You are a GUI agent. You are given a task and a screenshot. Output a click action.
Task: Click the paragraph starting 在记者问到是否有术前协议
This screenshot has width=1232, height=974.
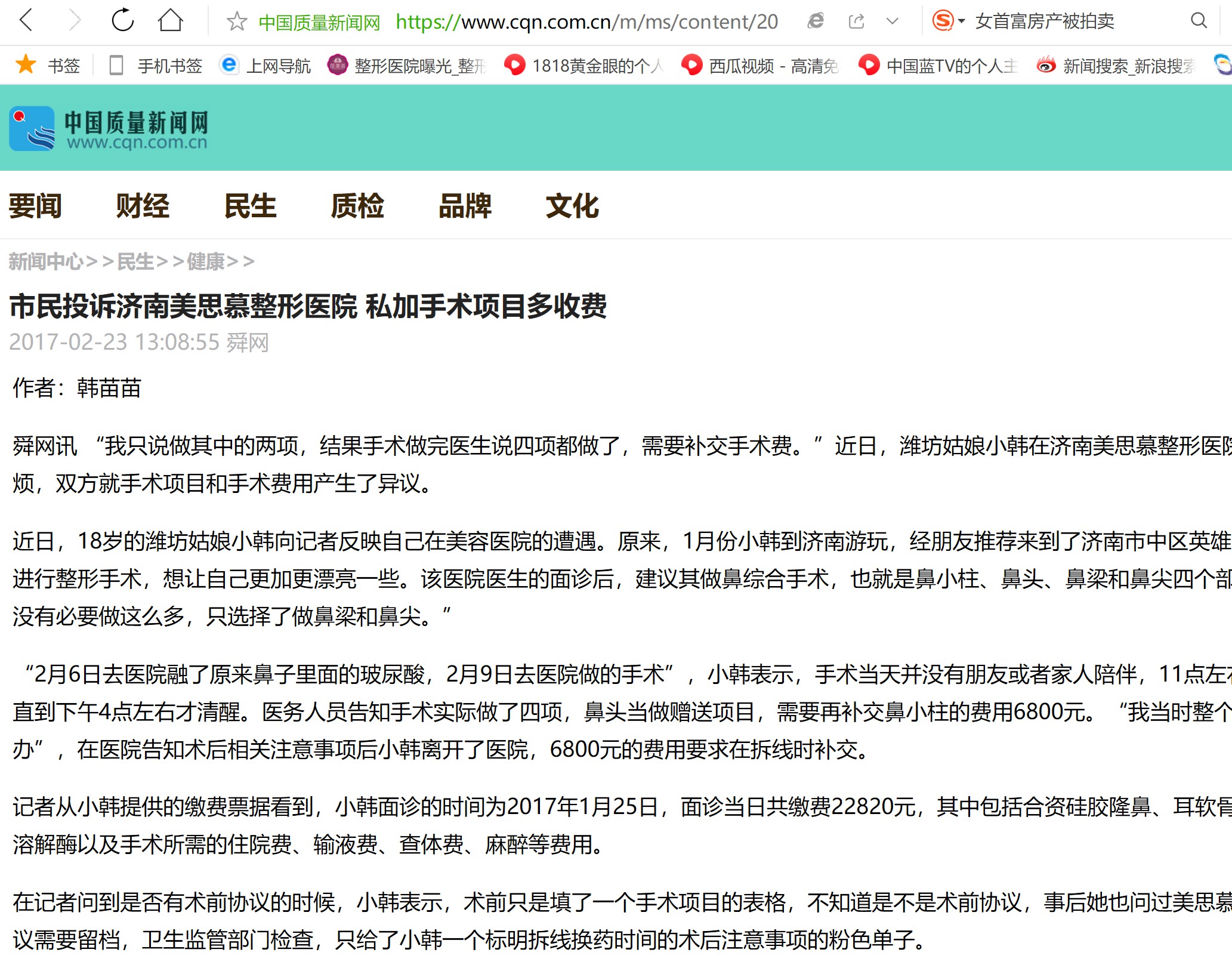pos(622,921)
